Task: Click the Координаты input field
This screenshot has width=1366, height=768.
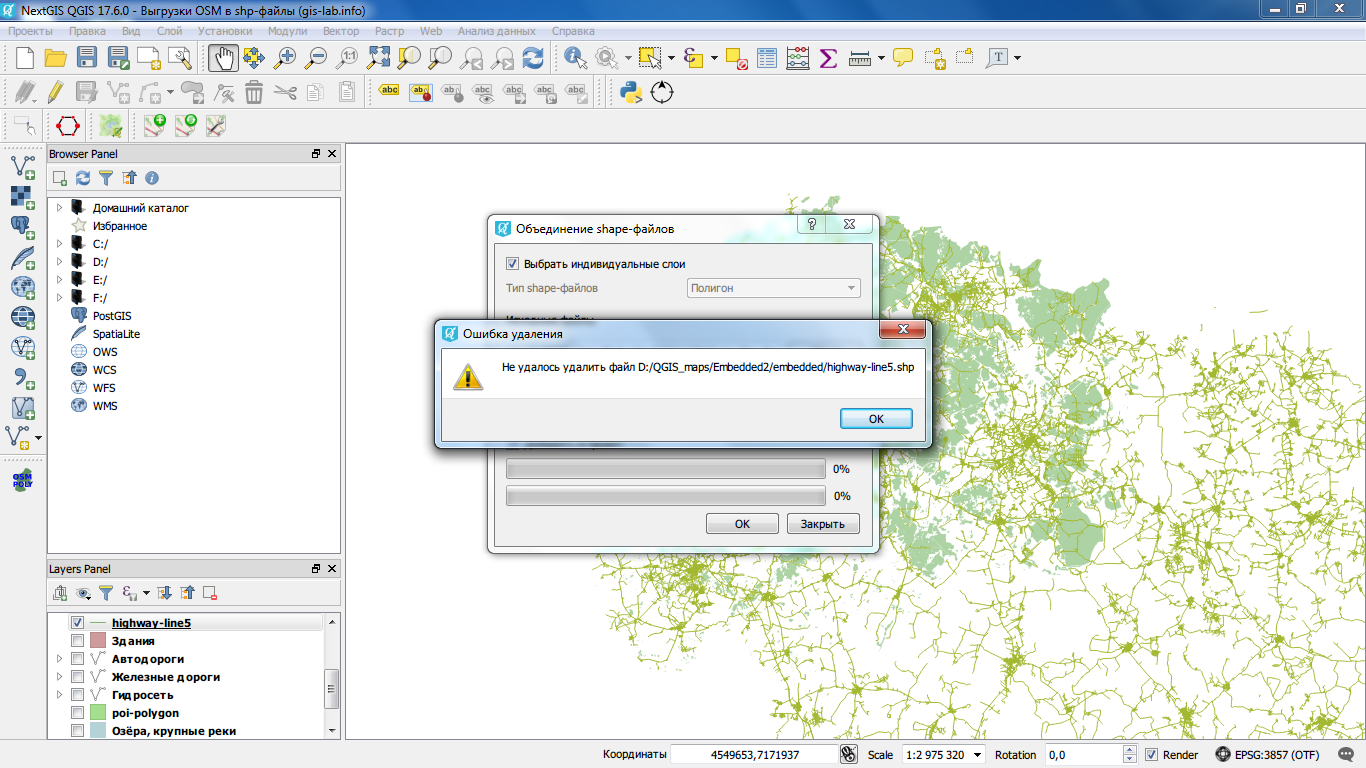Action: (753, 755)
